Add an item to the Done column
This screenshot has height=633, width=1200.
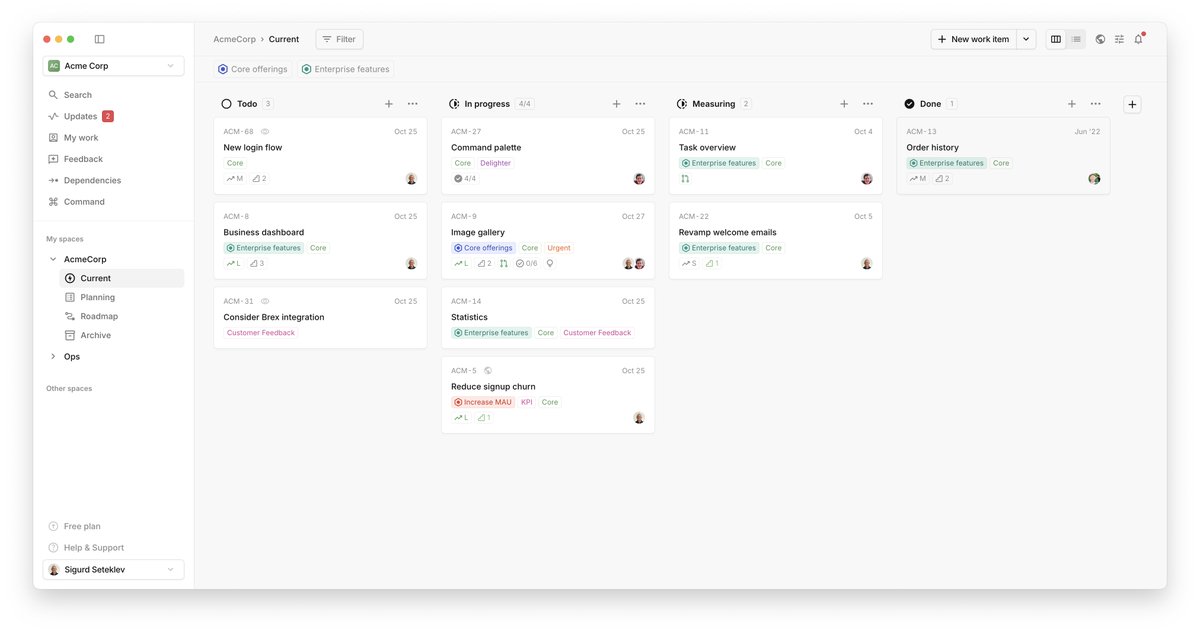(x=1072, y=104)
